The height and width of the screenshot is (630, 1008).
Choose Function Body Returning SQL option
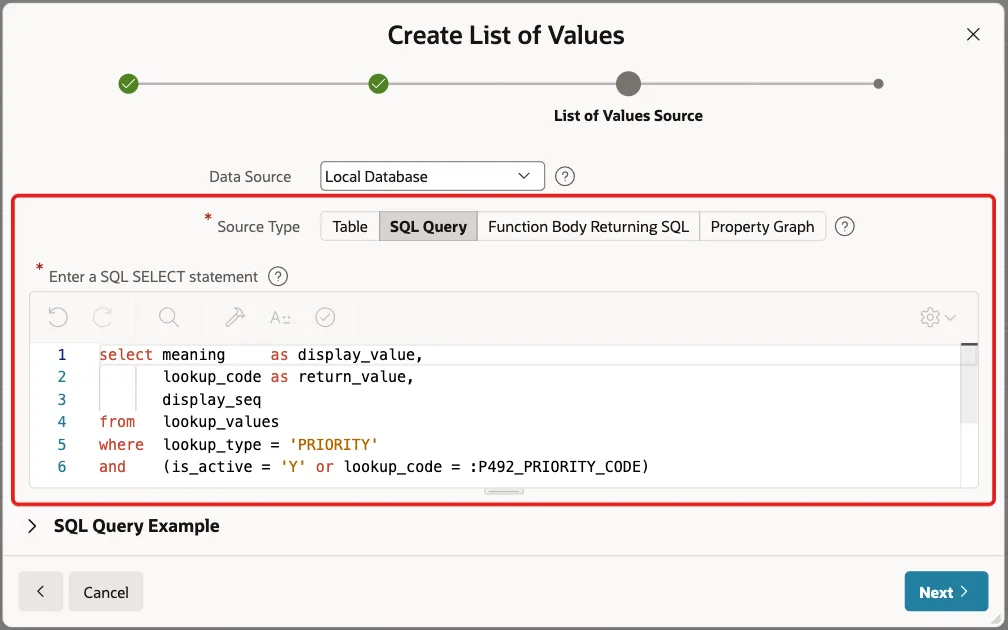click(x=588, y=226)
